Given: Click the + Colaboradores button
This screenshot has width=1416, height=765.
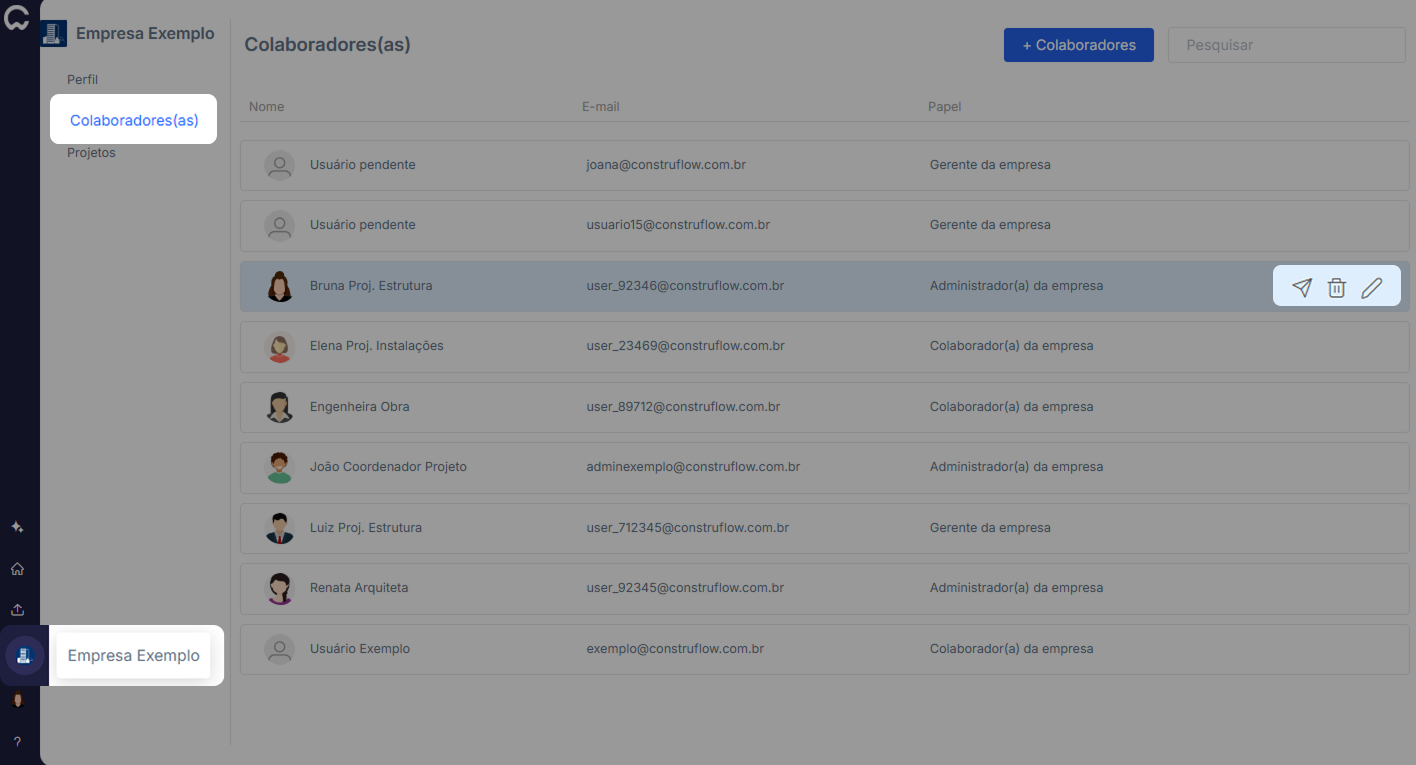Looking at the screenshot, I should click(x=1079, y=45).
